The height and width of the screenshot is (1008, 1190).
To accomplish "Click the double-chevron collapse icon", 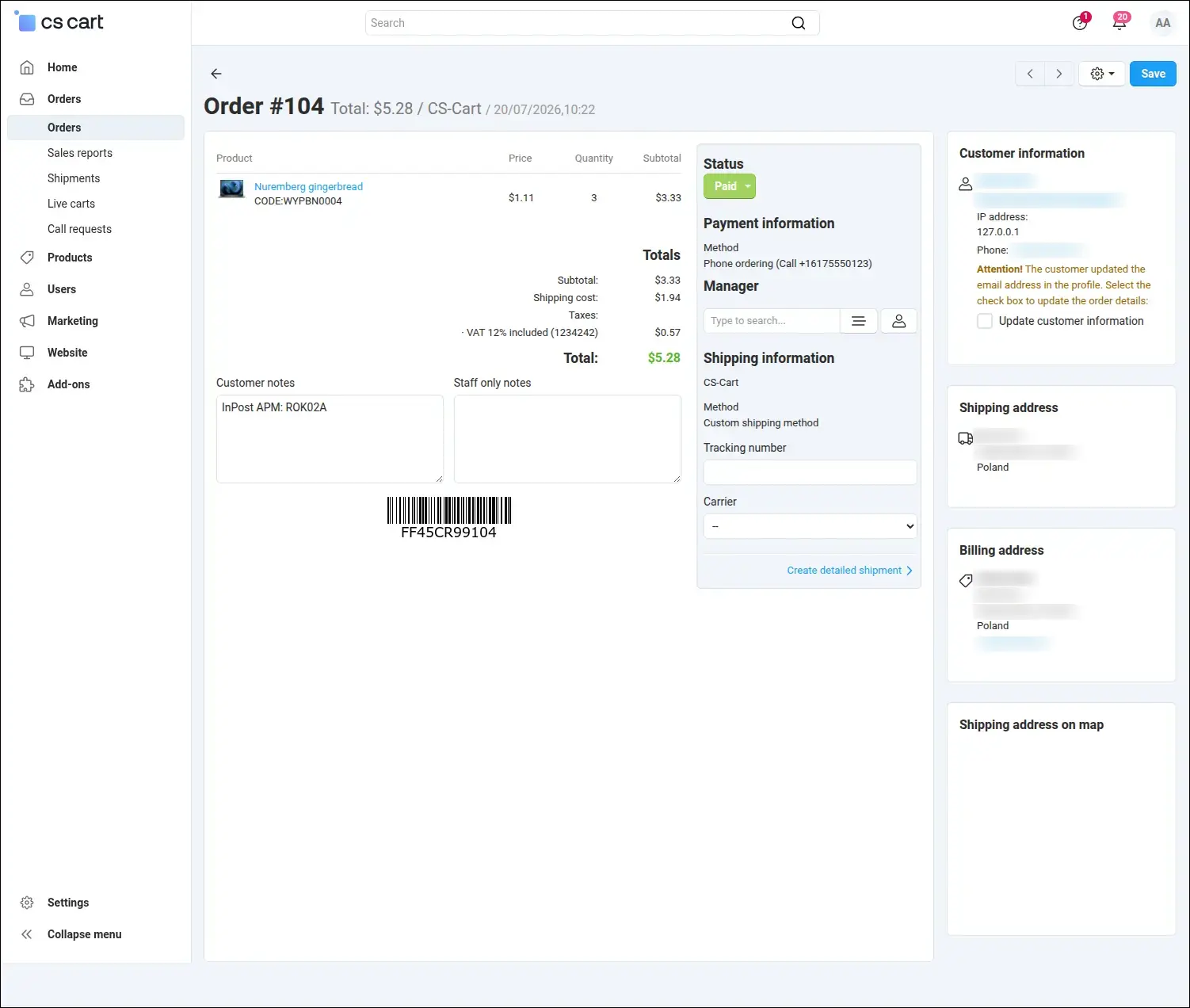I will coord(27,934).
